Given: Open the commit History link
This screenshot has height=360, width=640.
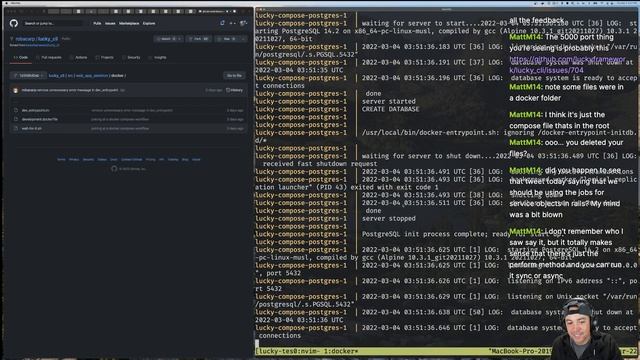Looking at the screenshot, I should coord(235,90).
